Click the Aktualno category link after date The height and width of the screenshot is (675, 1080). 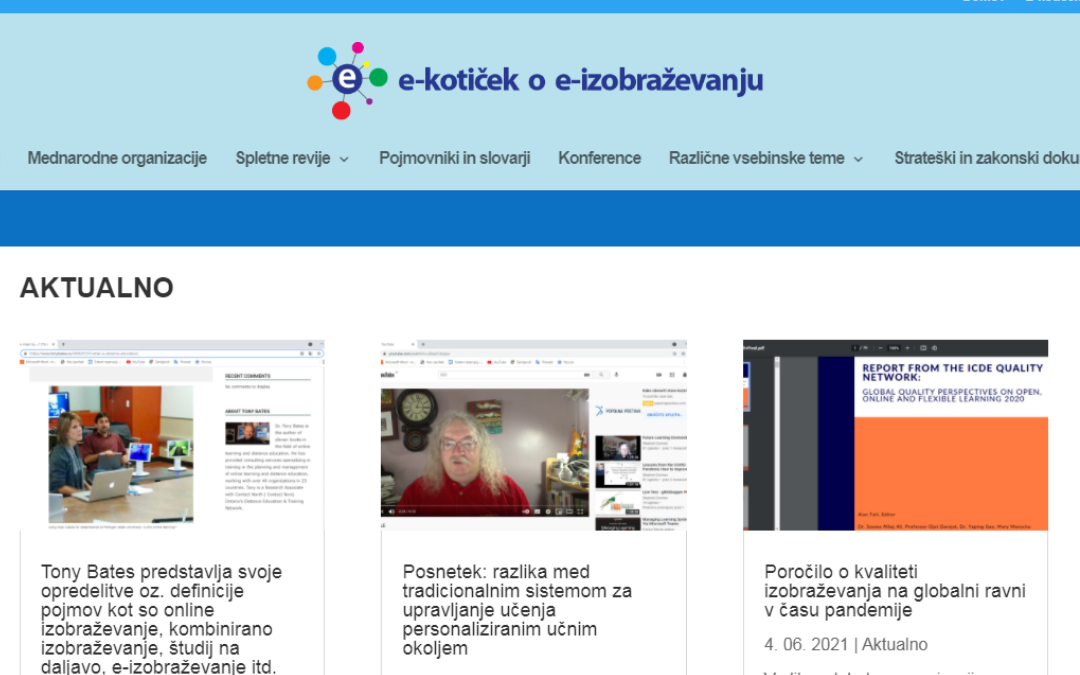click(894, 645)
